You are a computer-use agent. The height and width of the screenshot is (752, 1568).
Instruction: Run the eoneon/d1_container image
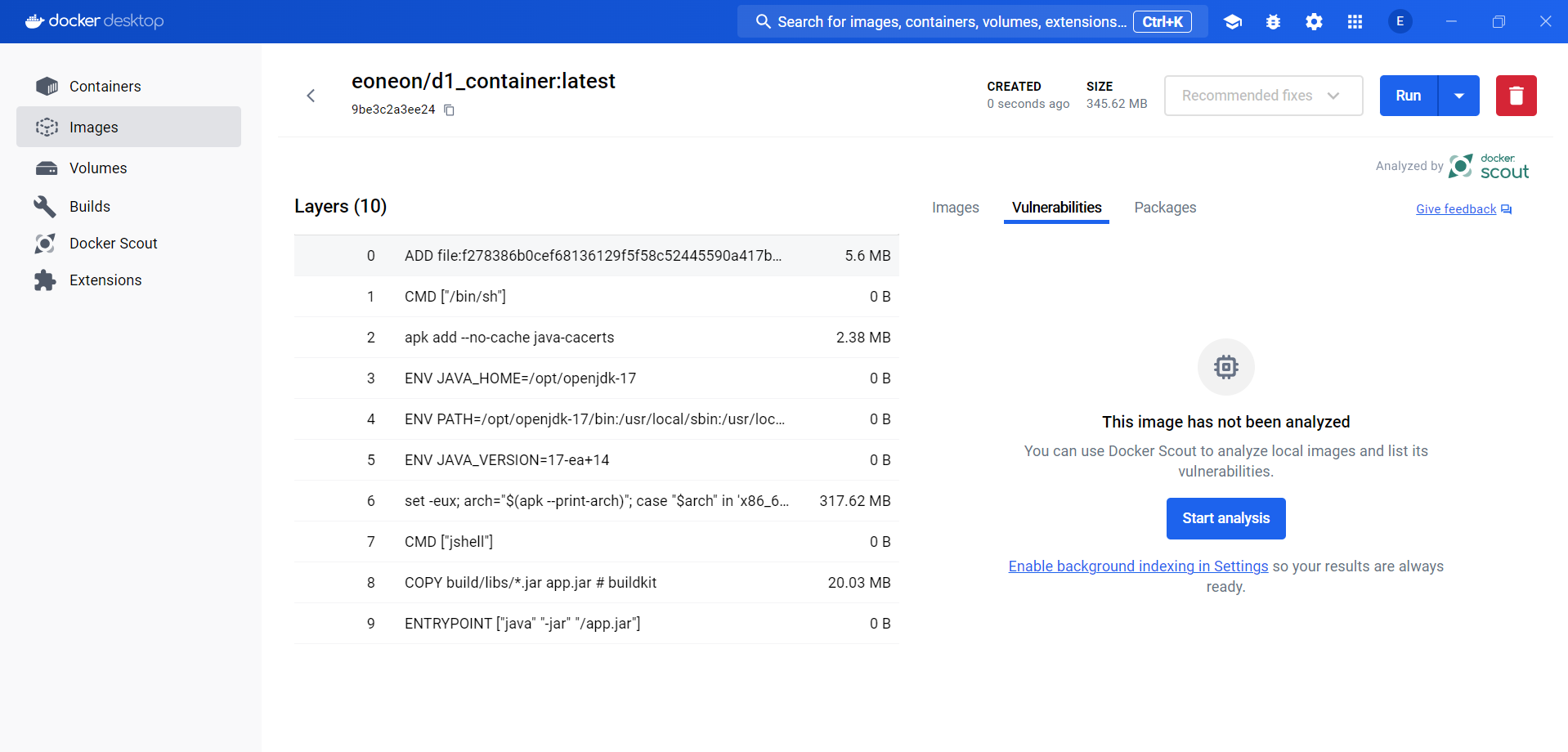coord(1408,96)
